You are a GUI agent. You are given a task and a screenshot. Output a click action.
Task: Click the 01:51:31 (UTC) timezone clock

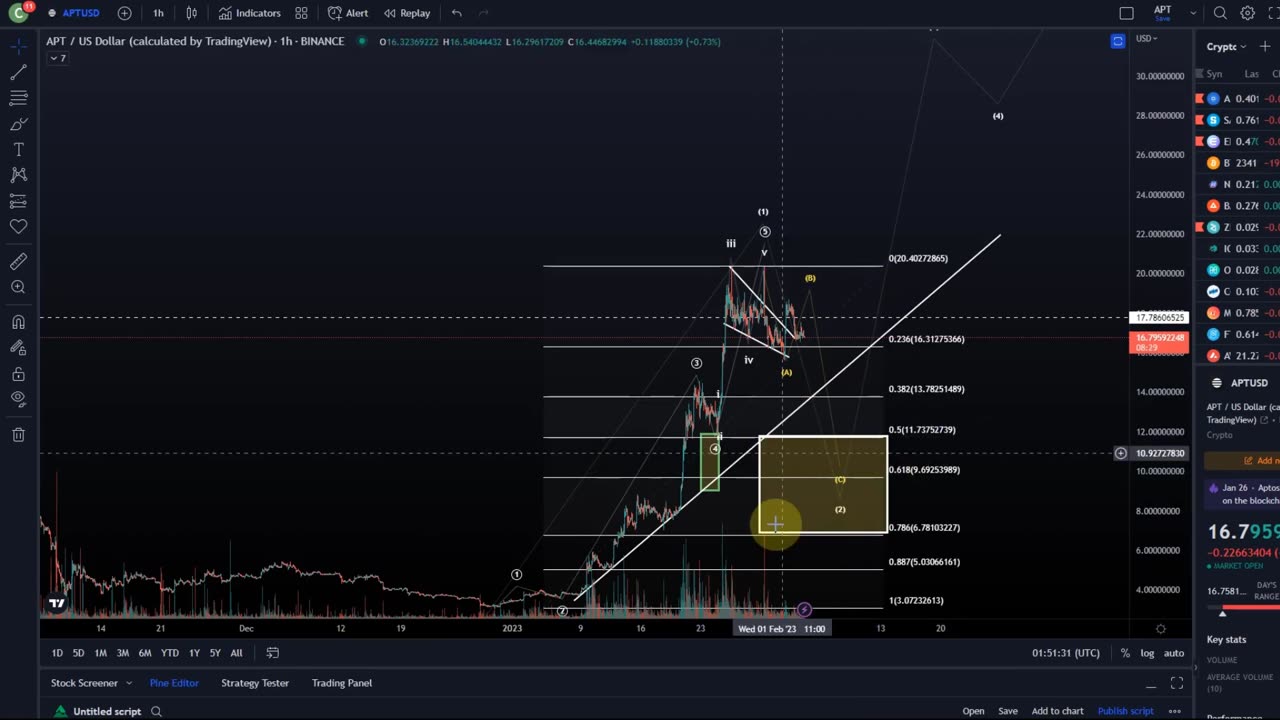(1066, 653)
